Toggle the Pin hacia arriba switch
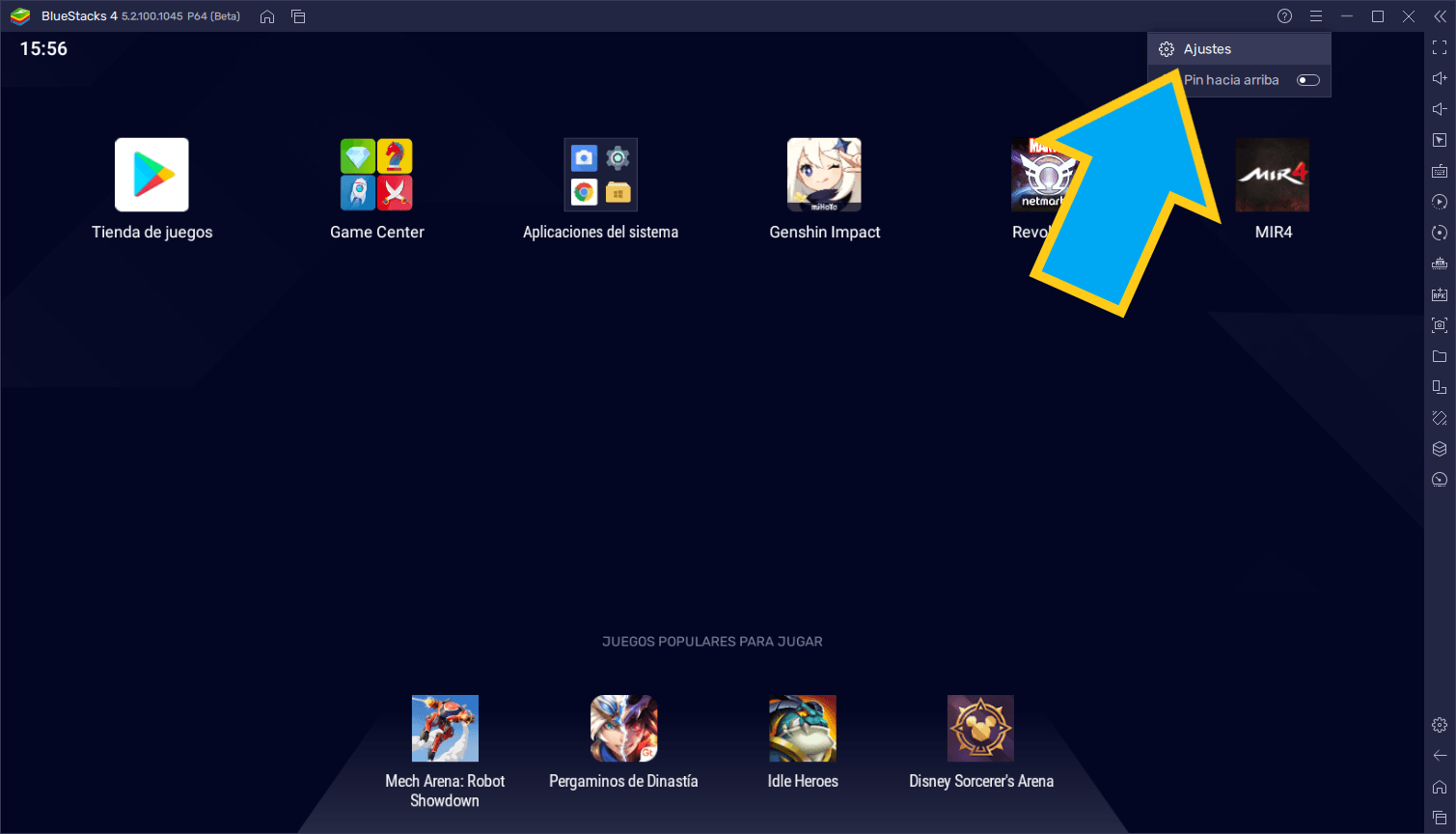Viewport: 1456px width, 834px height. [1308, 80]
